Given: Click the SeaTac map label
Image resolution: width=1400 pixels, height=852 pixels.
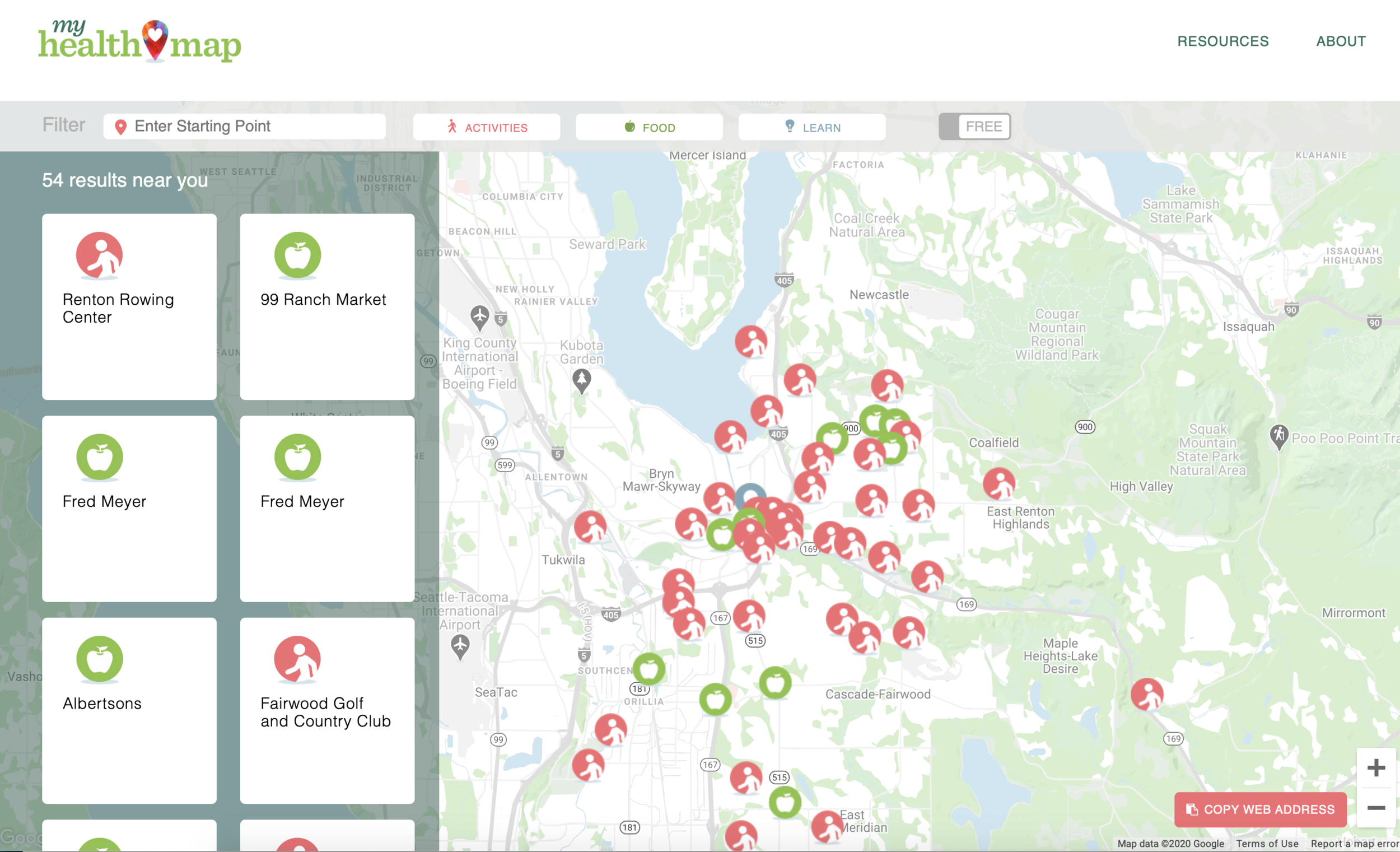Looking at the screenshot, I should point(496,692).
